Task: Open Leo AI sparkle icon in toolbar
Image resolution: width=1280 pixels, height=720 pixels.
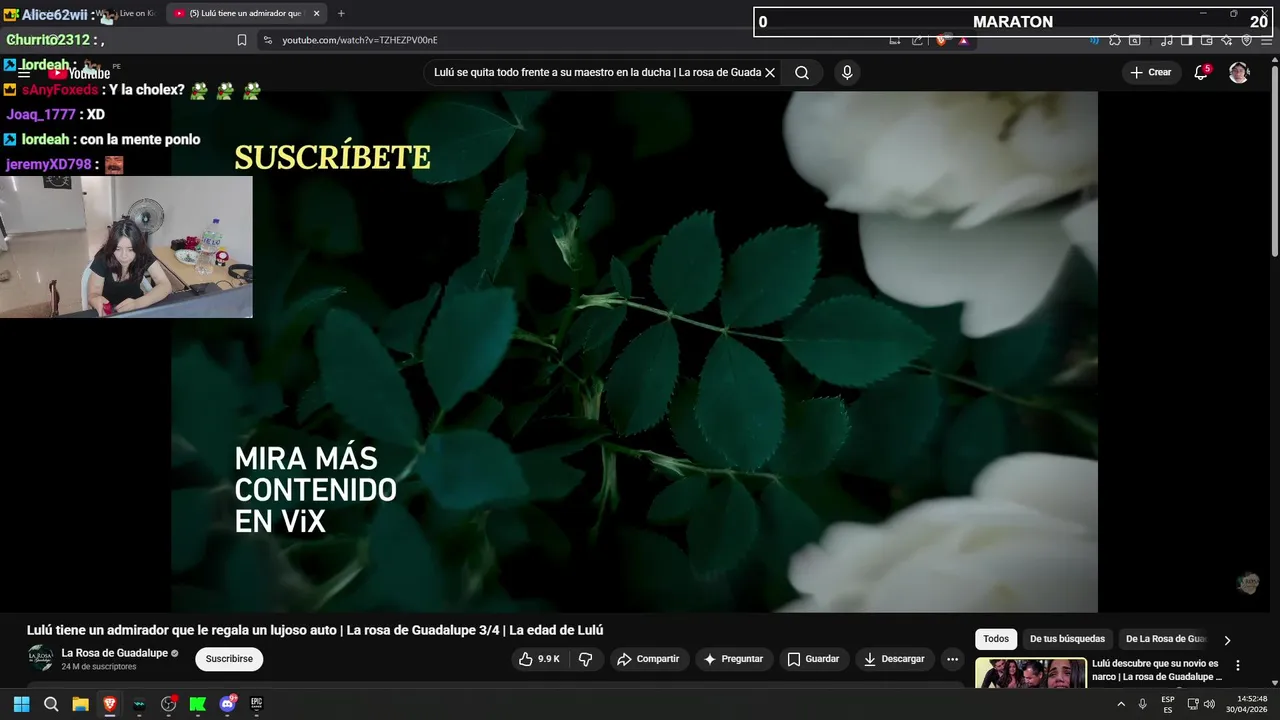Action: pyautogui.click(x=1227, y=40)
